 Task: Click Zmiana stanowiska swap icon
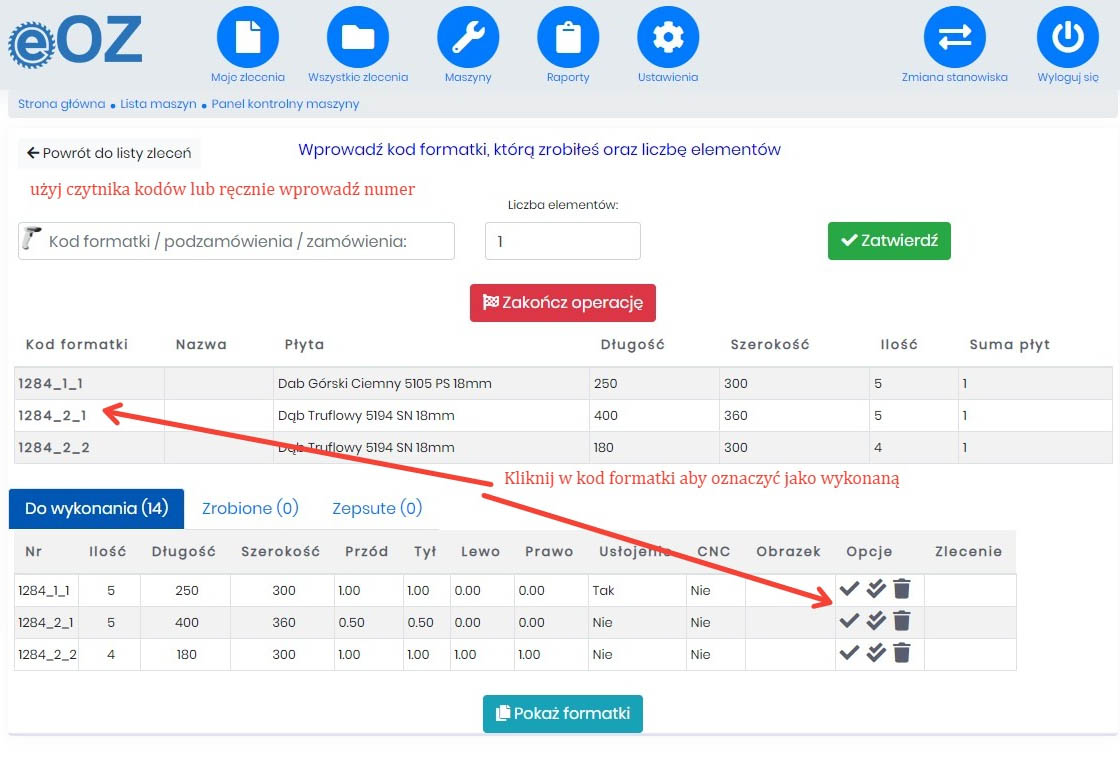tap(954, 38)
